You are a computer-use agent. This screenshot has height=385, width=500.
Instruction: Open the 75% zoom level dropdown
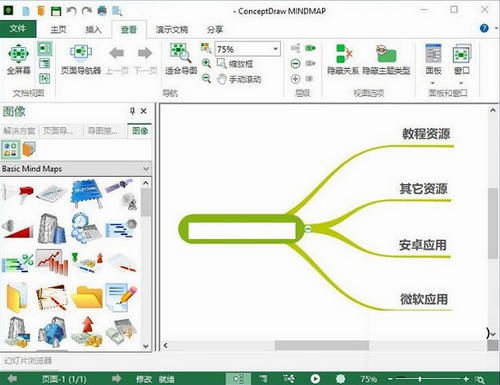pos(275,49)
